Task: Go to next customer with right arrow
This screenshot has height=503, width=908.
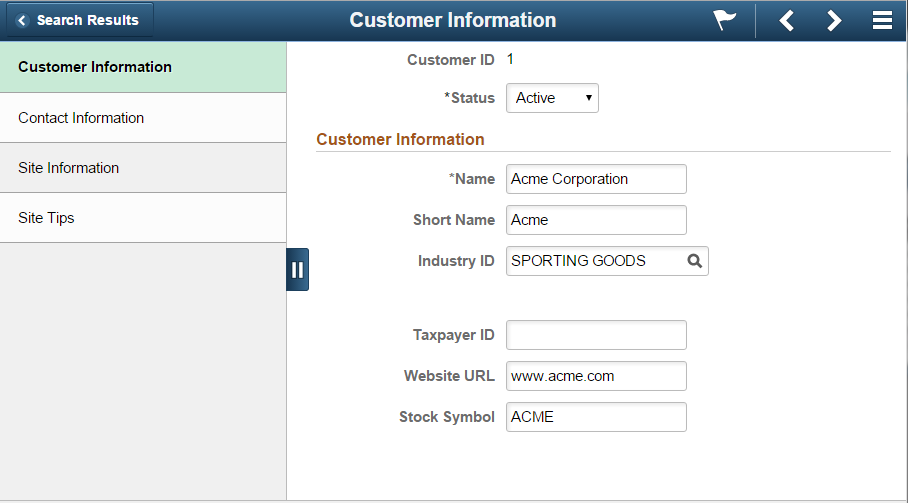Action: click(x=833, y=20)
